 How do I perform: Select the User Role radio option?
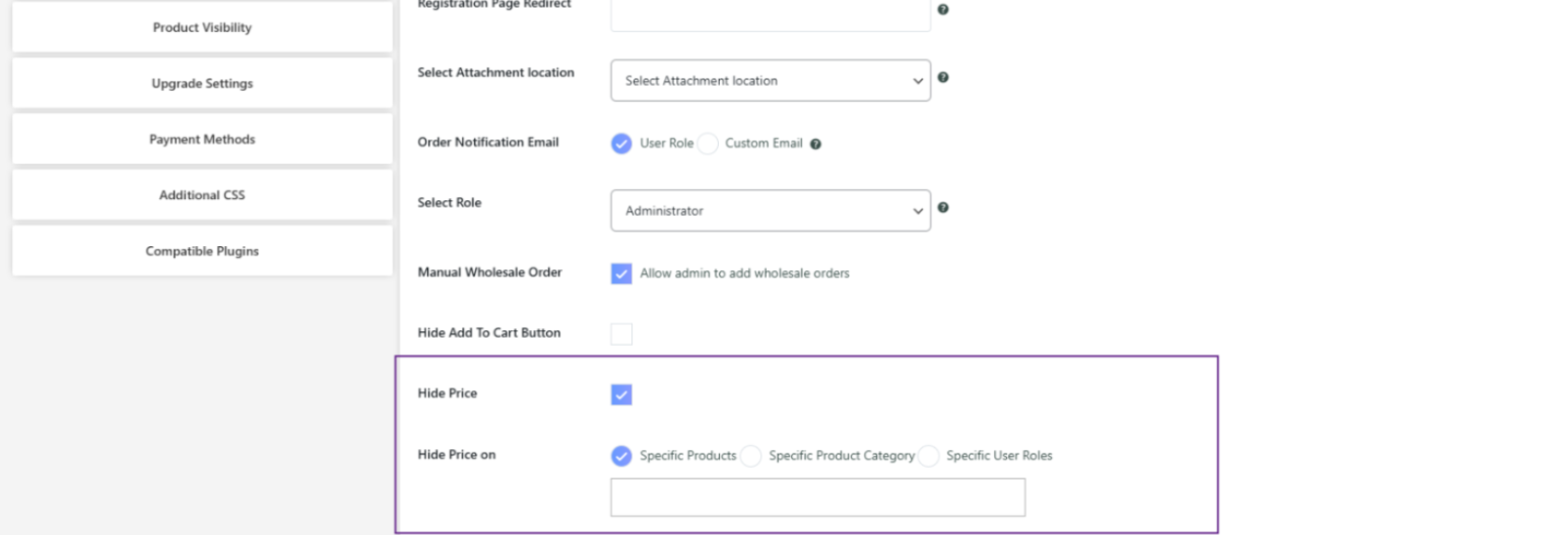pos(622,143)
